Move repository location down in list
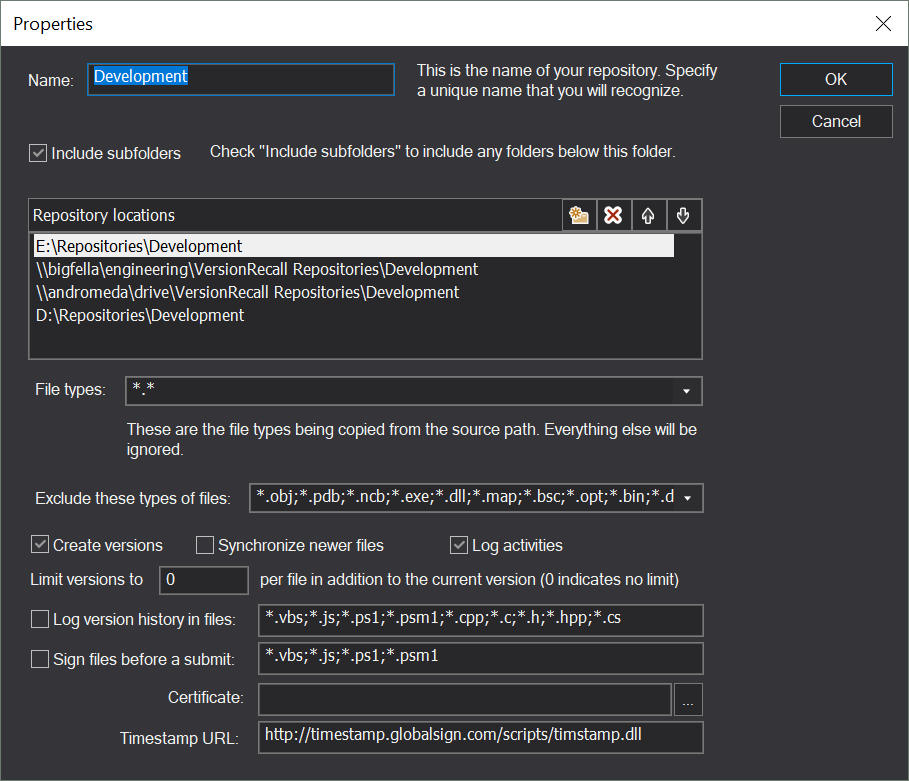The width and height of the screenshot is (909, 781). [x=683, y=215]
